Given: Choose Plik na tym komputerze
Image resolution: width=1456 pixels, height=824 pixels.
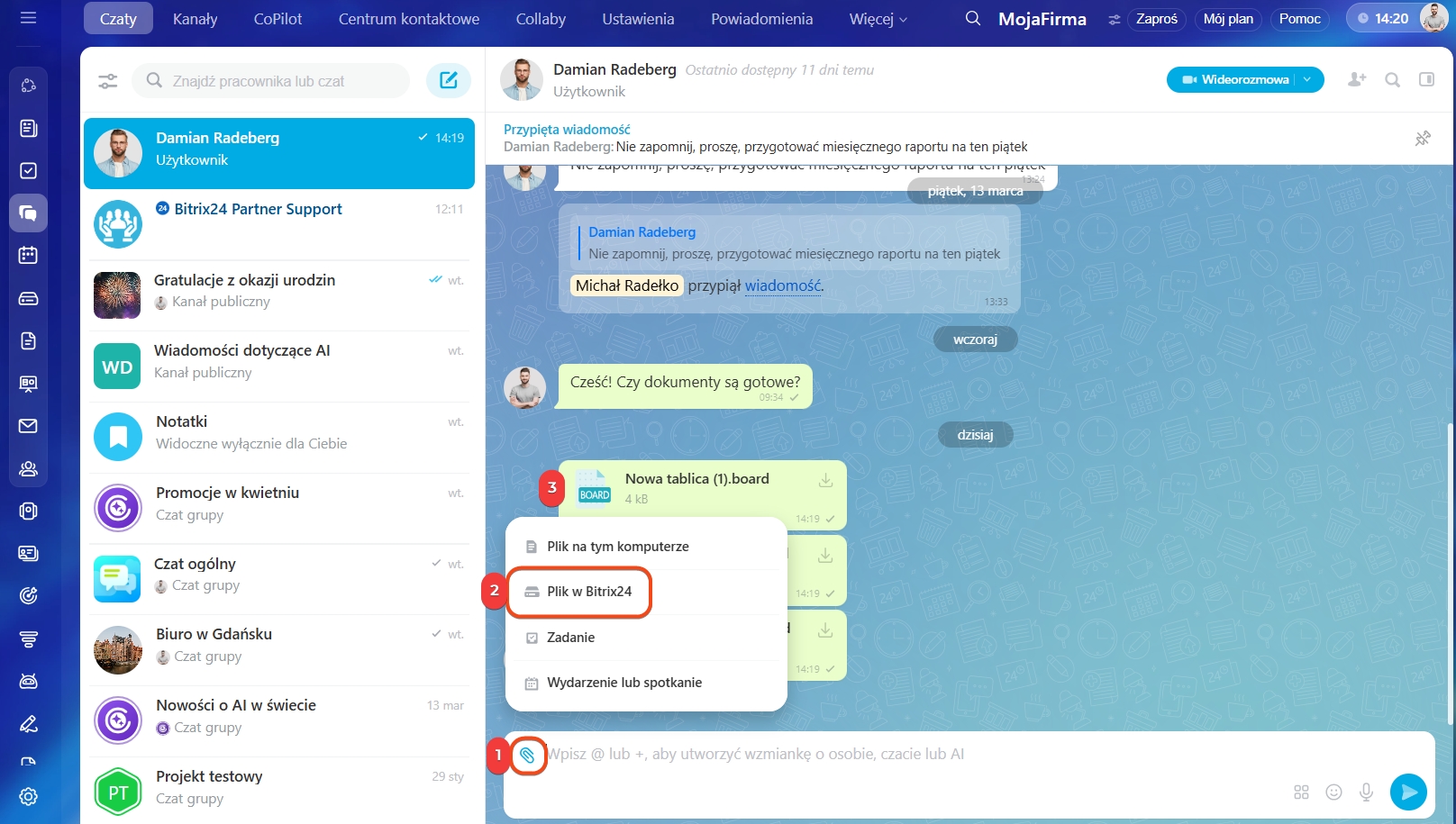Looking at the screenshot, I should pos(646,547).
